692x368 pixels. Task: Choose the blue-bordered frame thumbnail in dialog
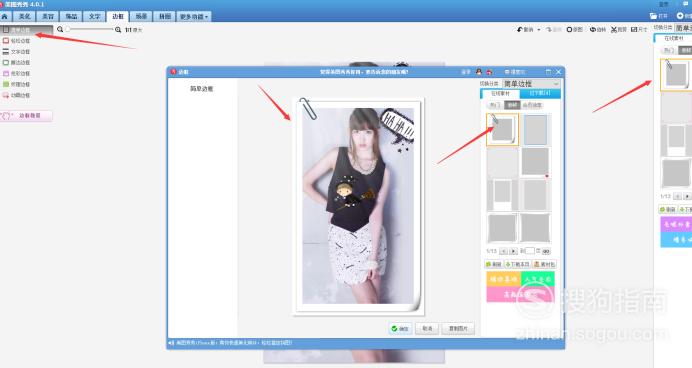point(535,129)
